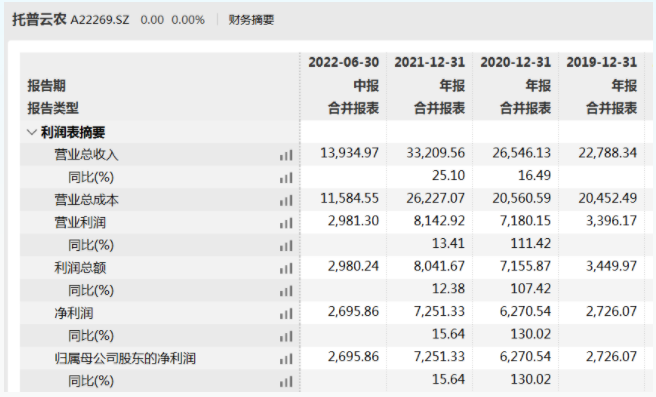Click chart icon next to 净利润

click(x=286, y=313)
